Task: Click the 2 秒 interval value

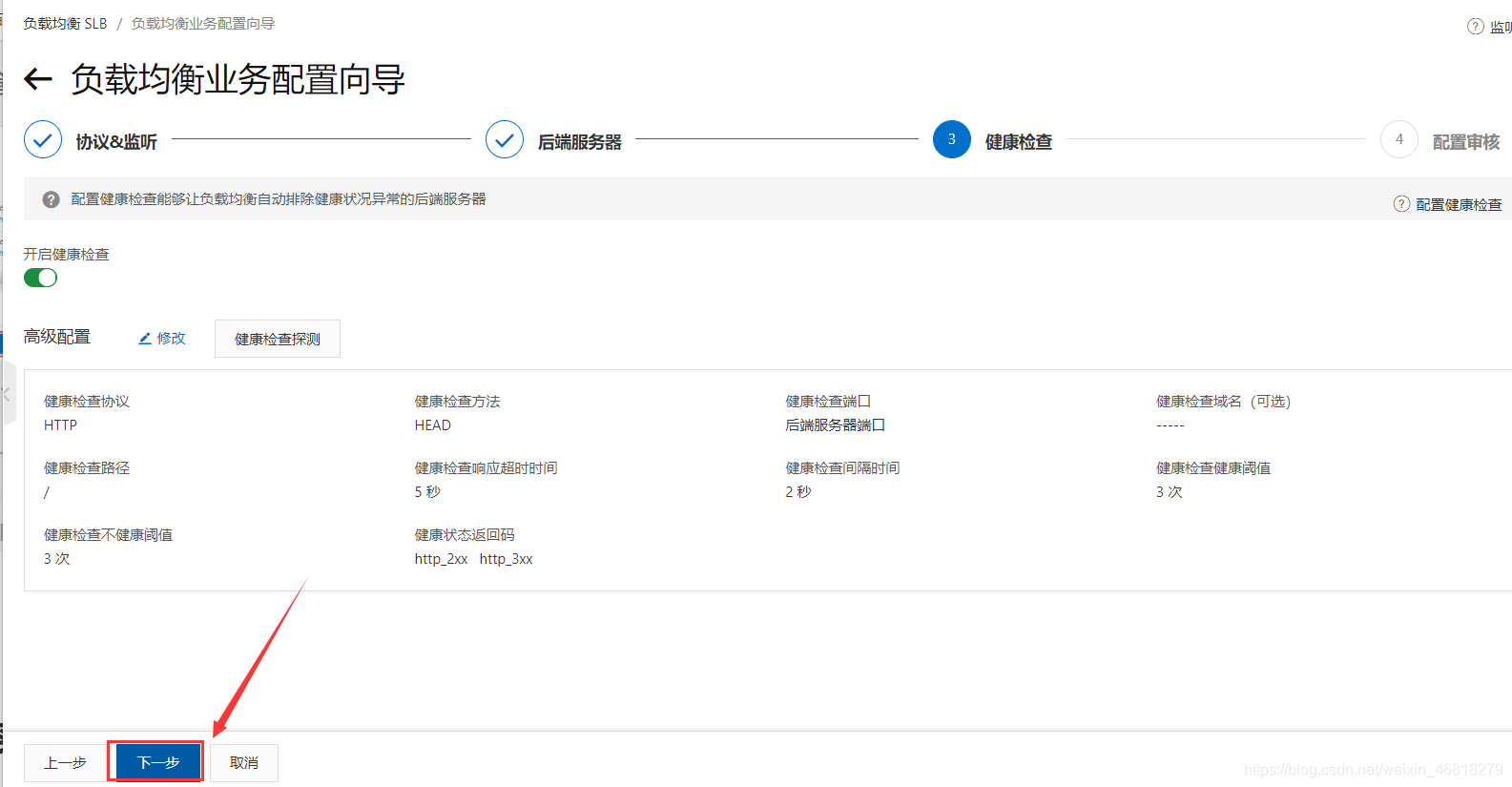Action: 798,492
